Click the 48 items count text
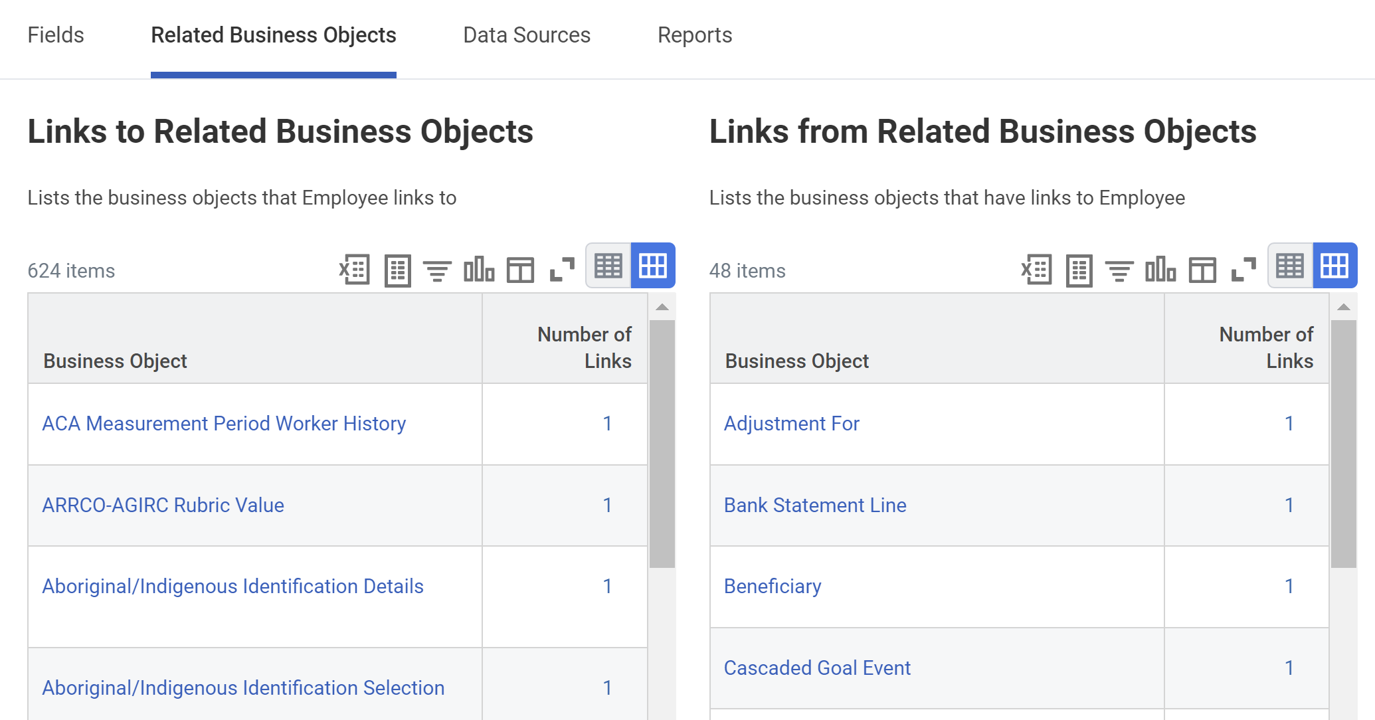The width and height of the screenshot is (1375, 720). 747,271
